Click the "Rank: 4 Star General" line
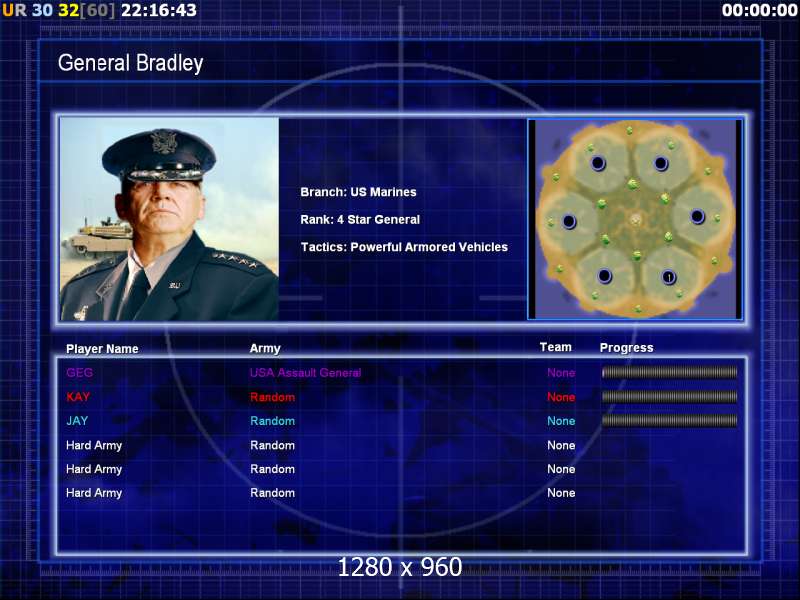Image resolution: width=800 pixels, height=600 pixels. [360, 219]
